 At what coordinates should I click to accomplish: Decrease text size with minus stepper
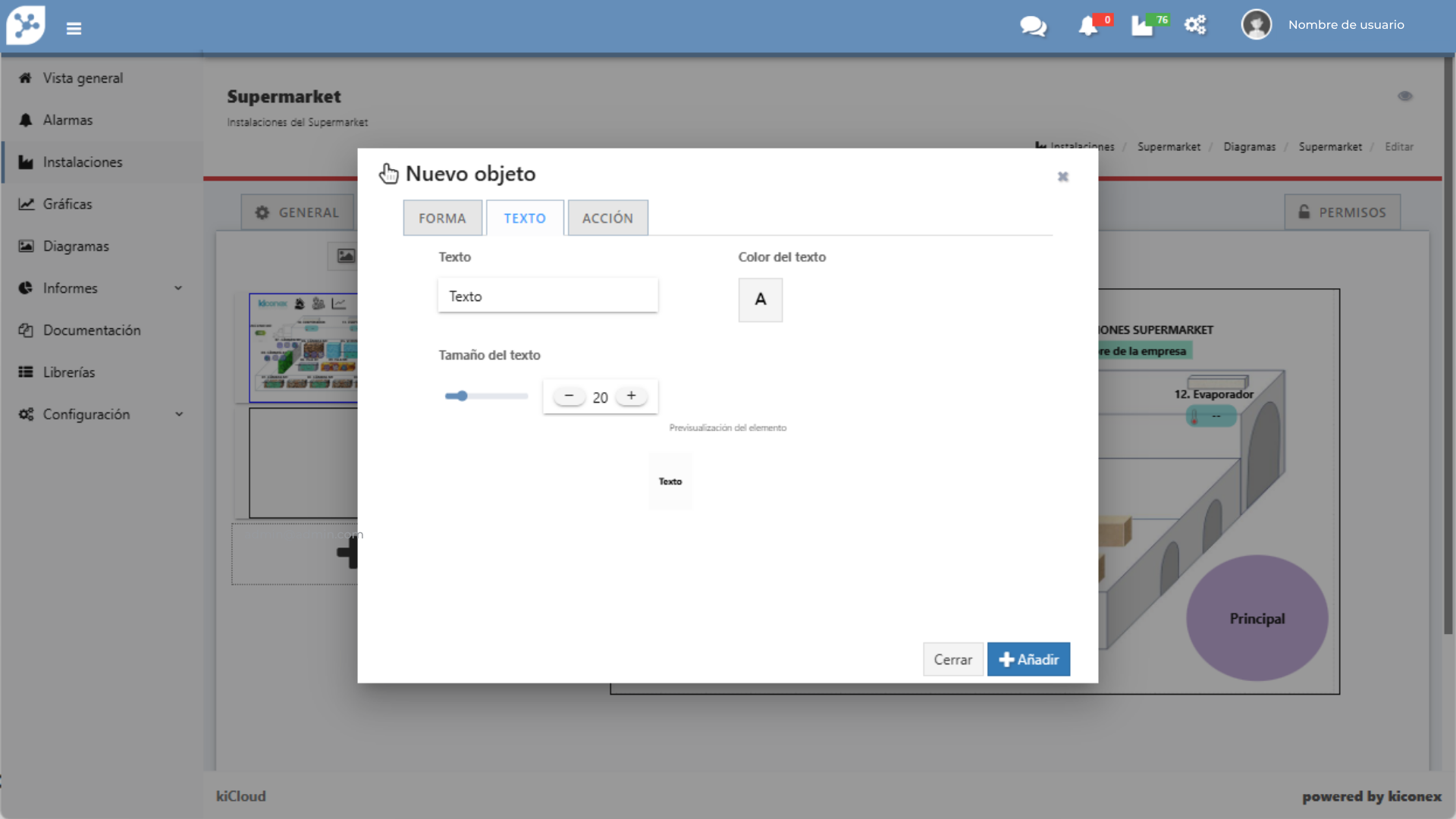coord(569,396)
